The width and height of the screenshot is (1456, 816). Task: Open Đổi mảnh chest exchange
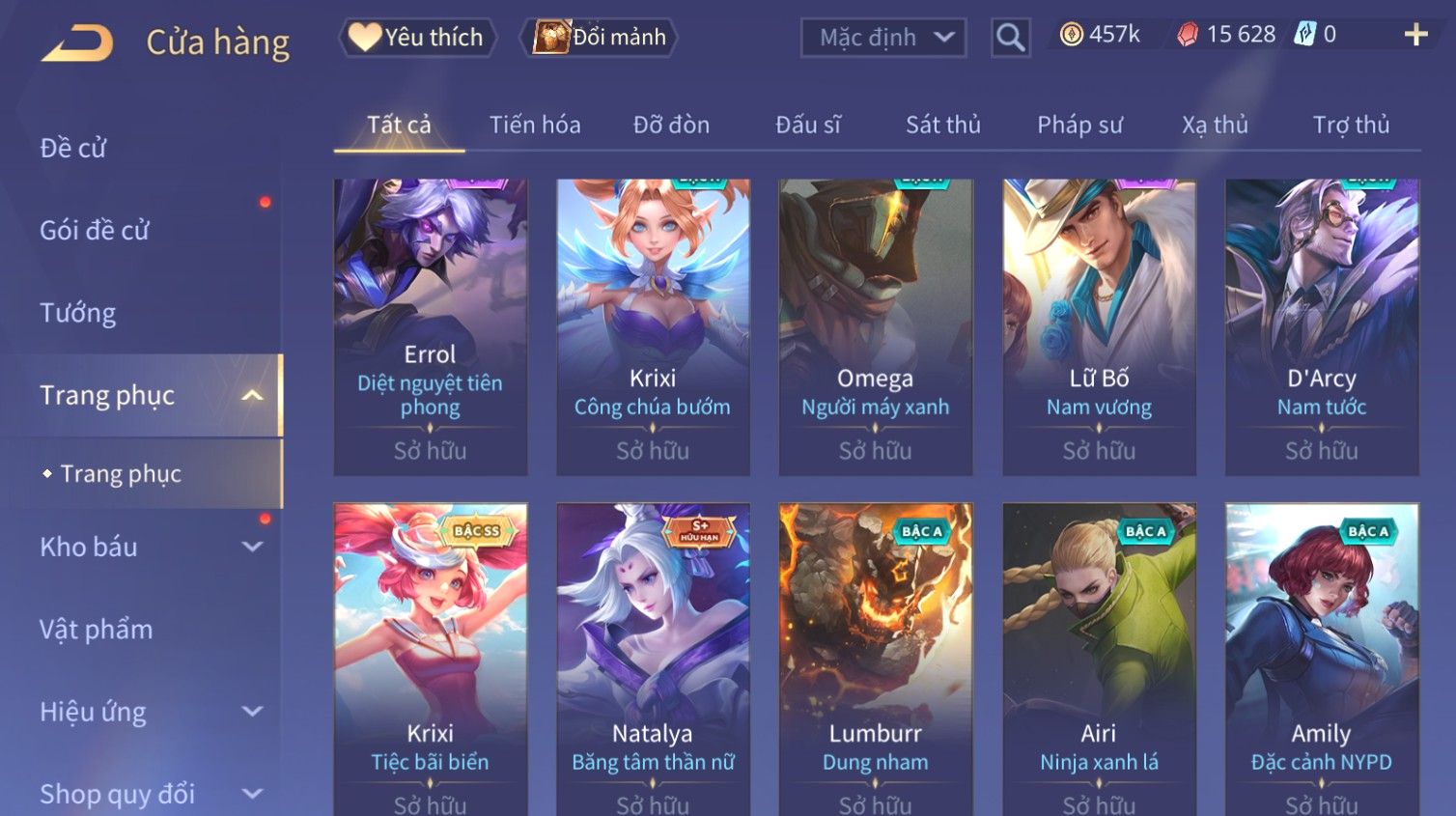599,38
